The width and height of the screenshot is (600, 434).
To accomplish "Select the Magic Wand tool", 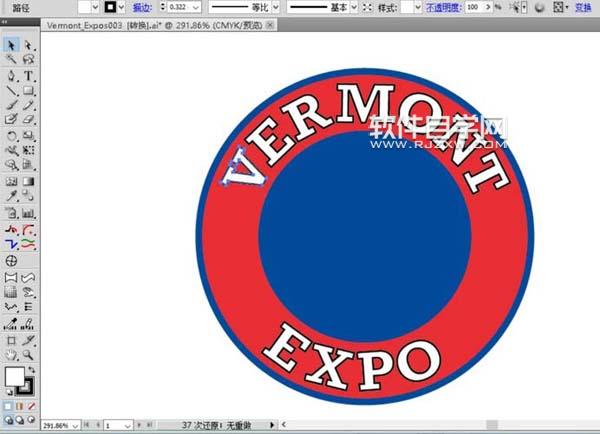I will (11, 60).
